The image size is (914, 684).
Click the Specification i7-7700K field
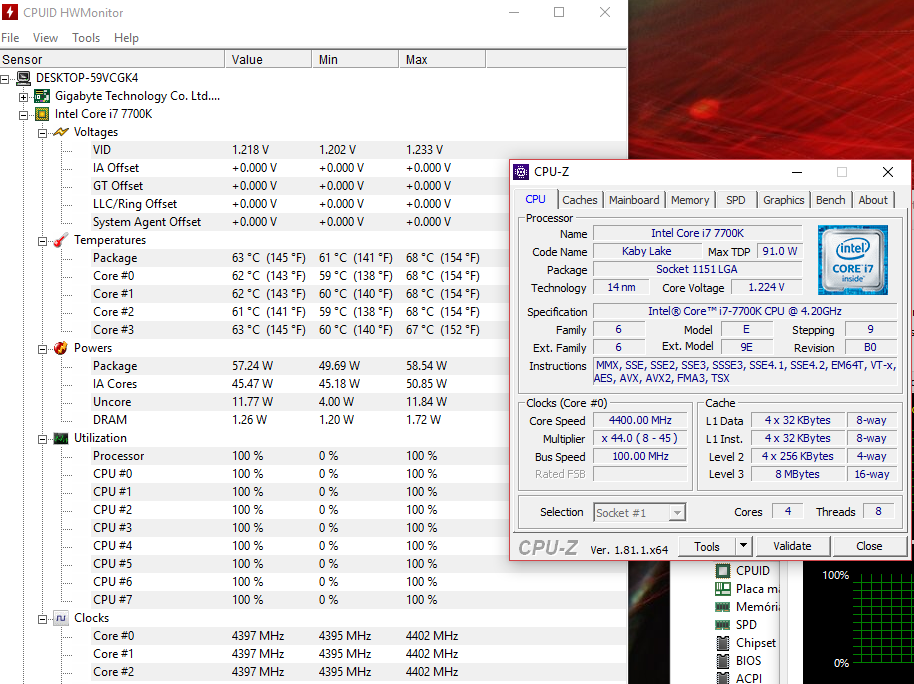[745, 311]
